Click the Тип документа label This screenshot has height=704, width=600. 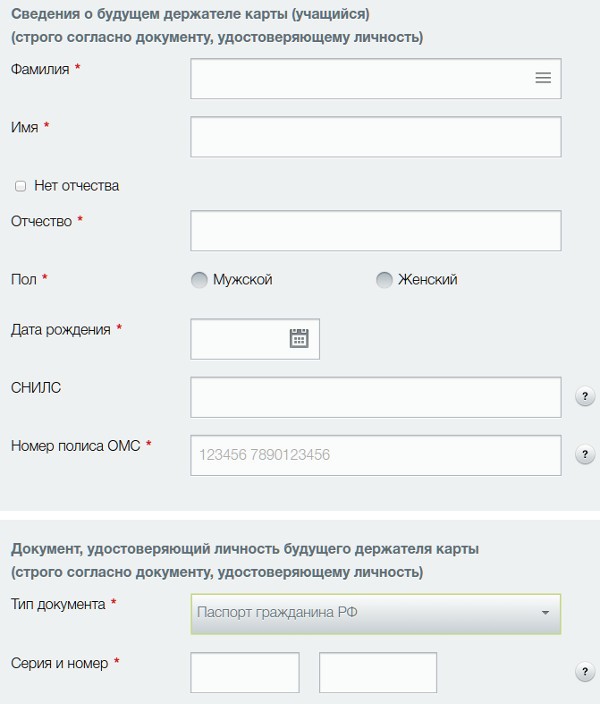pos(58,604)
